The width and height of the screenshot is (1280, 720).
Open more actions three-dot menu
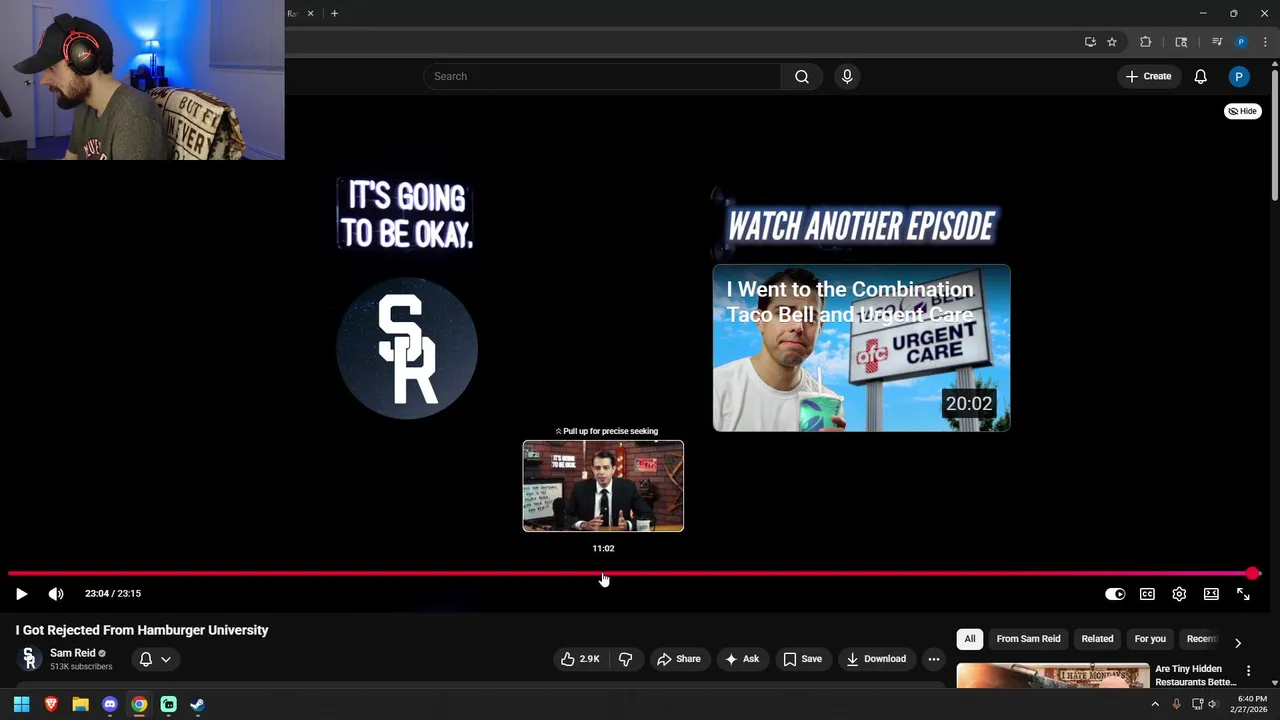pyautogui.click(x=933, y=659)
